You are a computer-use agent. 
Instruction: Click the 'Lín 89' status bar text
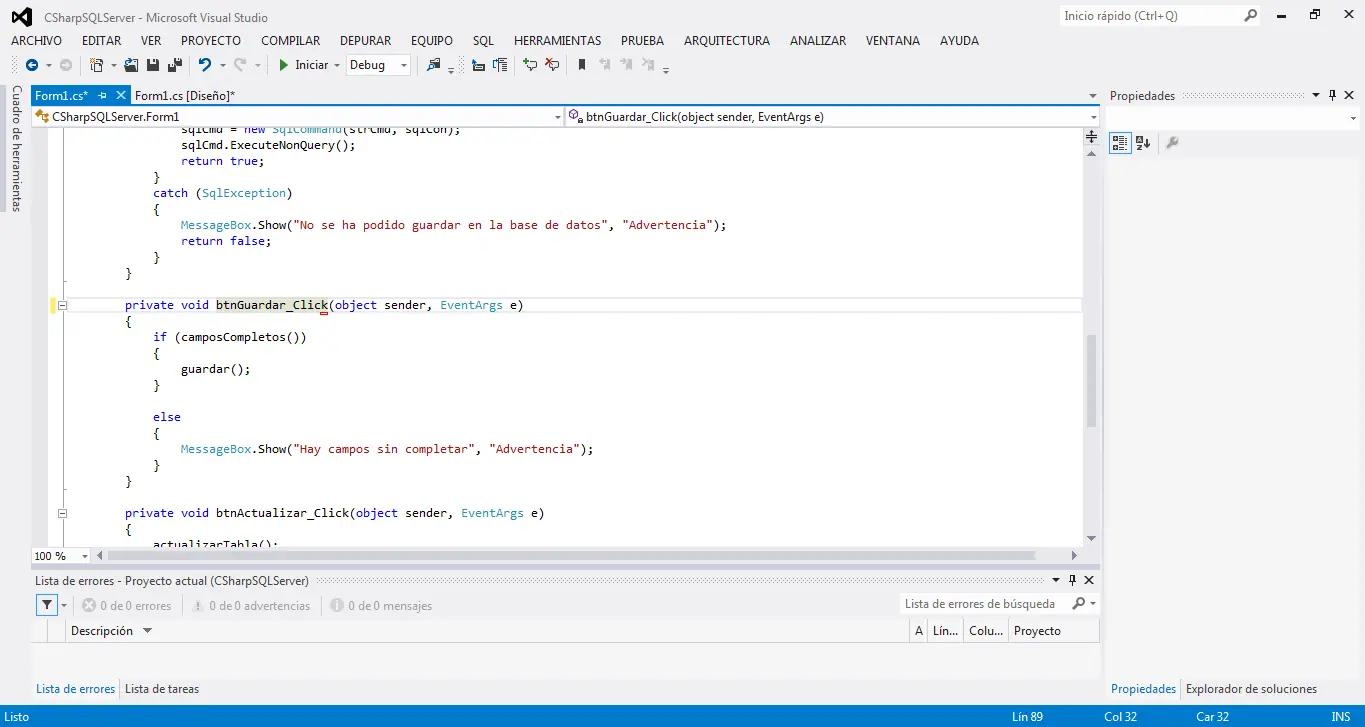coord(1027,716)
